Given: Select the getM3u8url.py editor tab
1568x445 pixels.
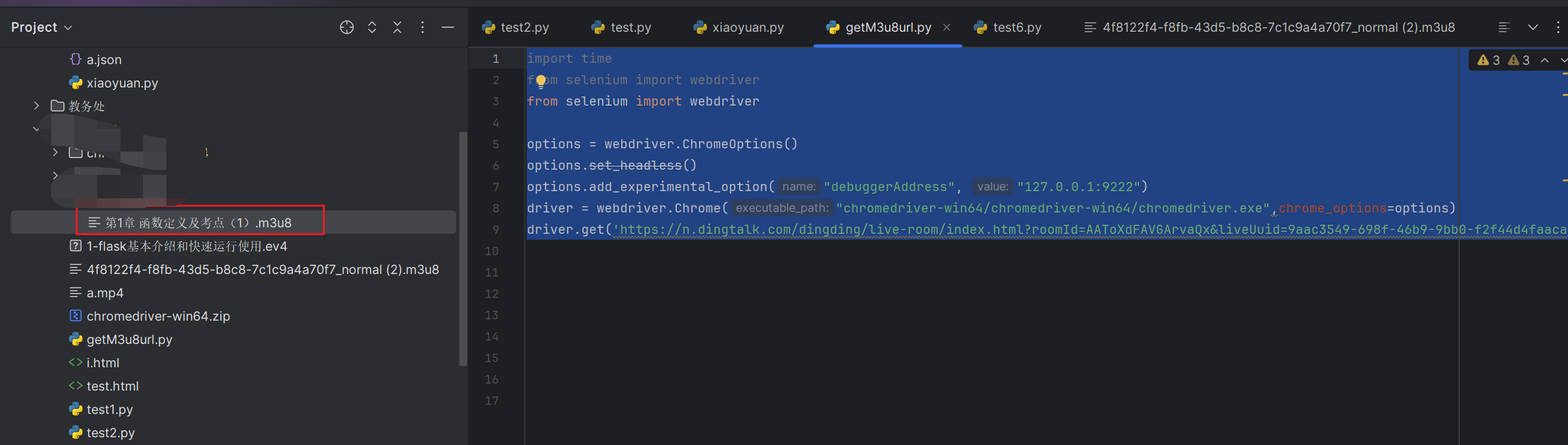Looking at the screenshot, I should [888, 27].
